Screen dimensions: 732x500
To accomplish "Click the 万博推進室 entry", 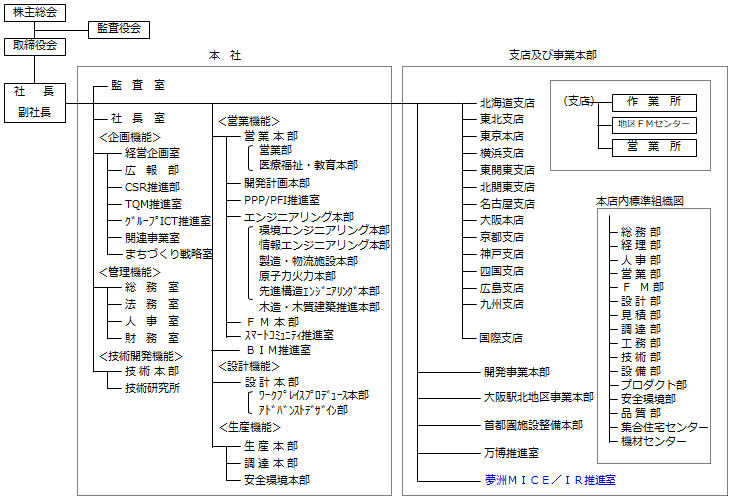I will pyautogui.click(x=510, y=452).
